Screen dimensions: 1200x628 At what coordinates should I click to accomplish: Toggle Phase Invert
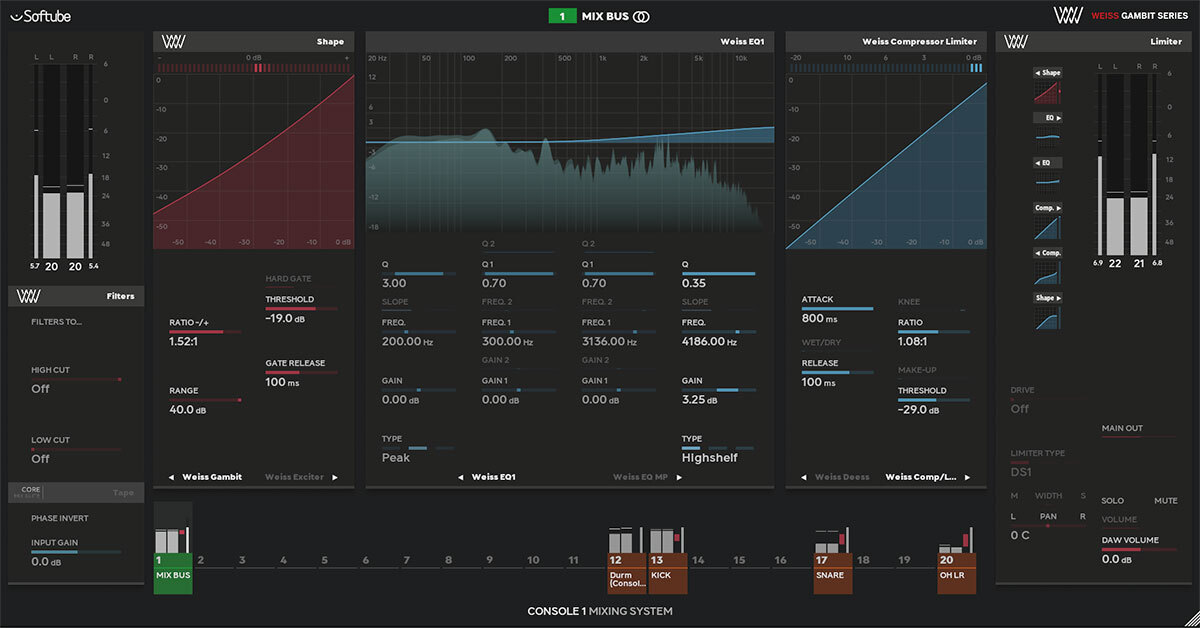coord(58,518)
